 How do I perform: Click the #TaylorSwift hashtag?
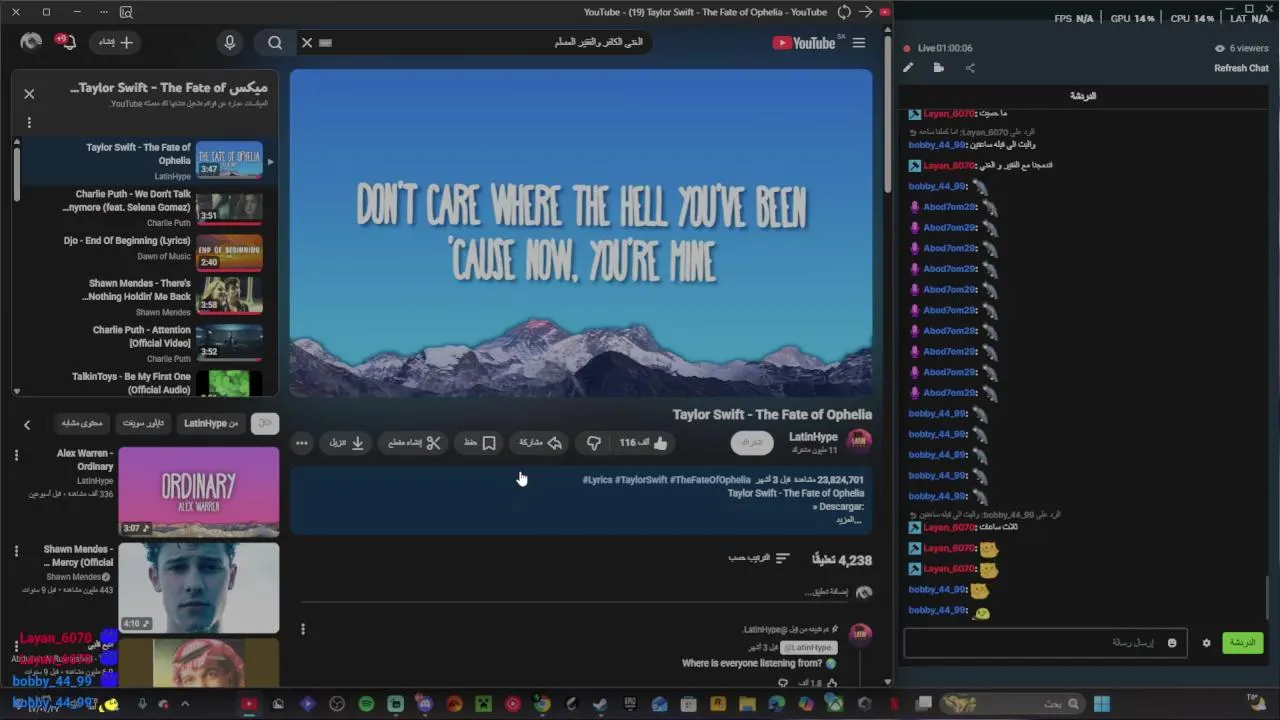click(x=640, y=480)
